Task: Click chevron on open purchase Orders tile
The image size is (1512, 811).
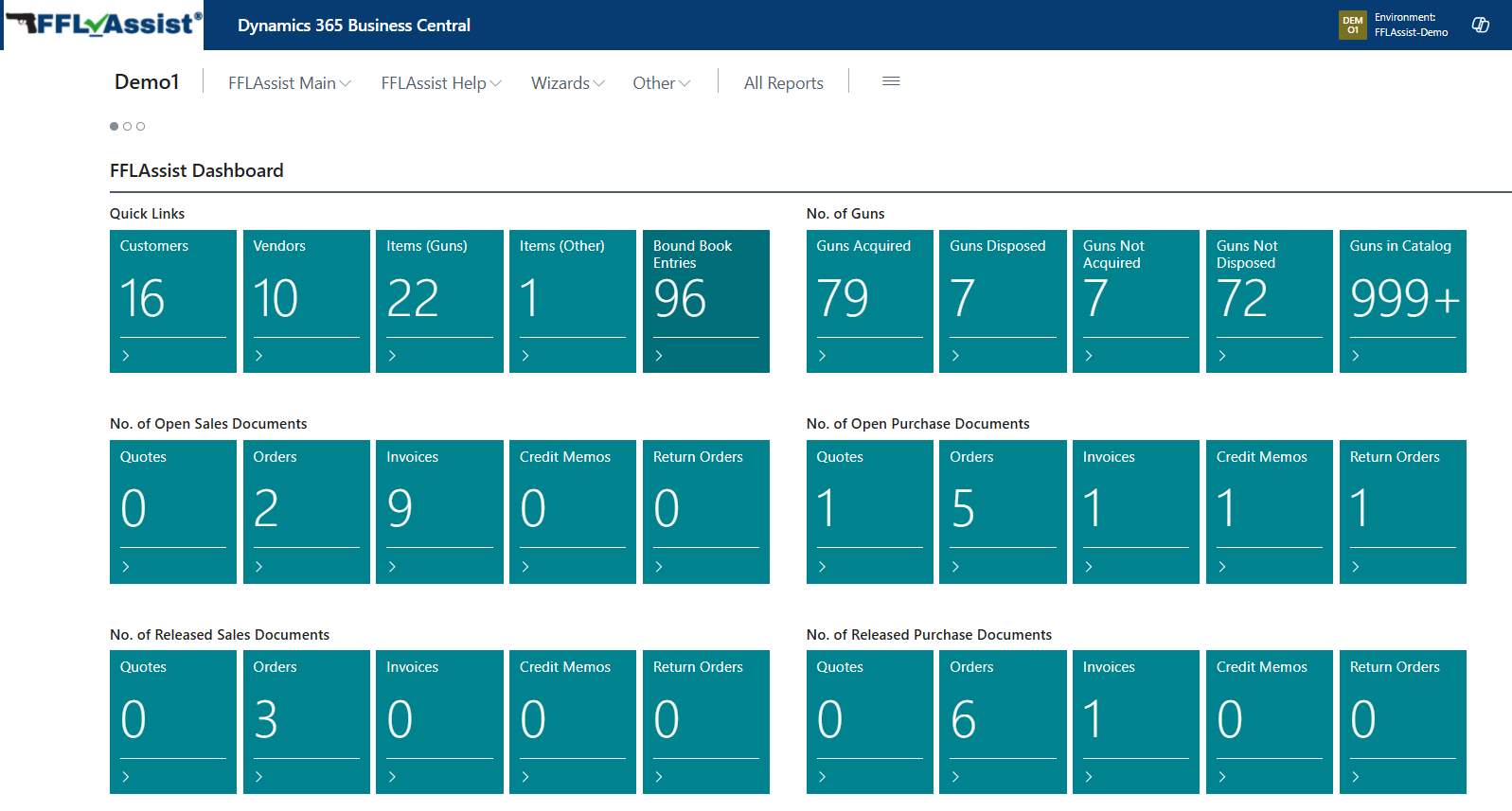Action: (x=955, y=567)
